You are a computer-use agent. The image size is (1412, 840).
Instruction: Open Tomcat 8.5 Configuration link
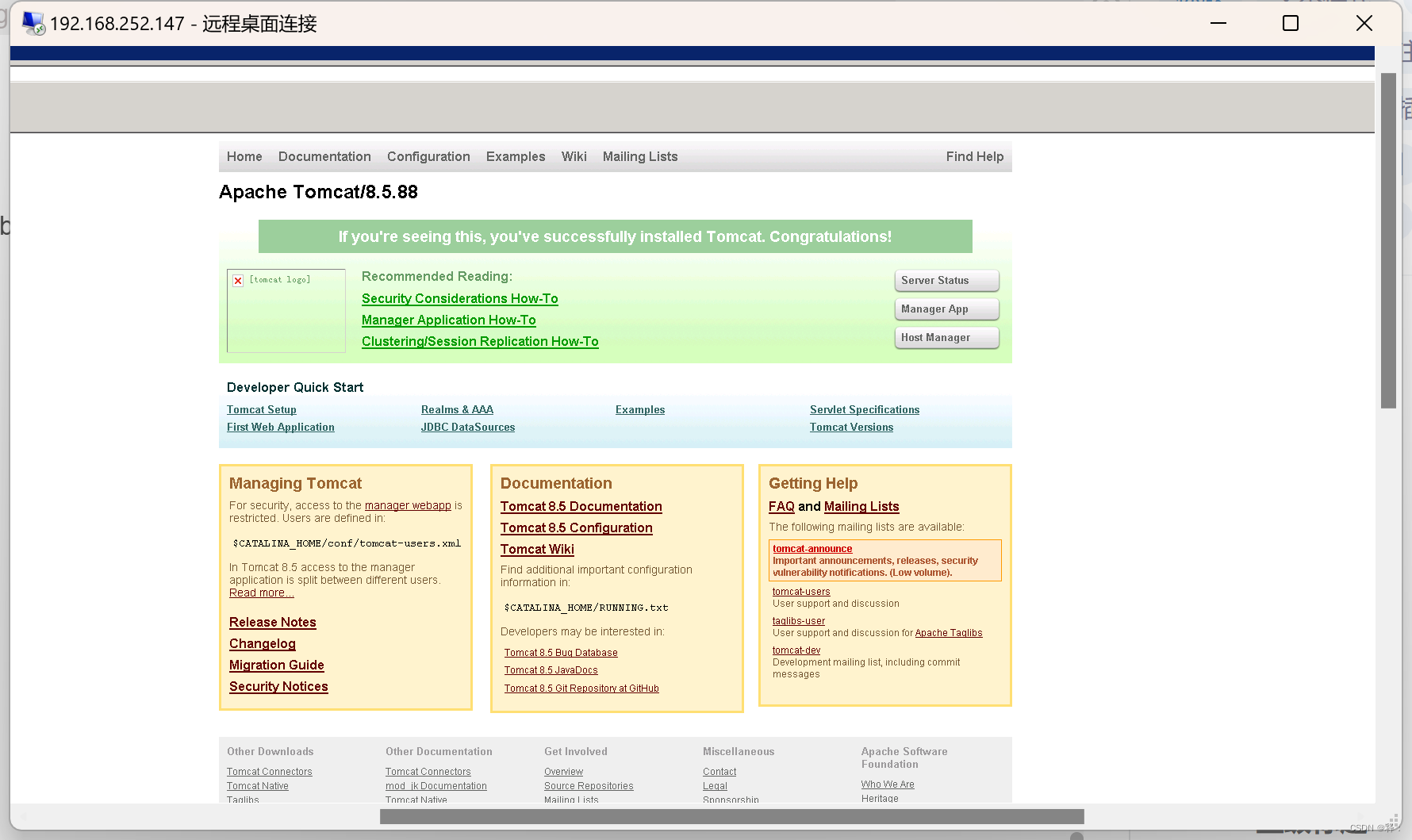click(x=577, y=527)
